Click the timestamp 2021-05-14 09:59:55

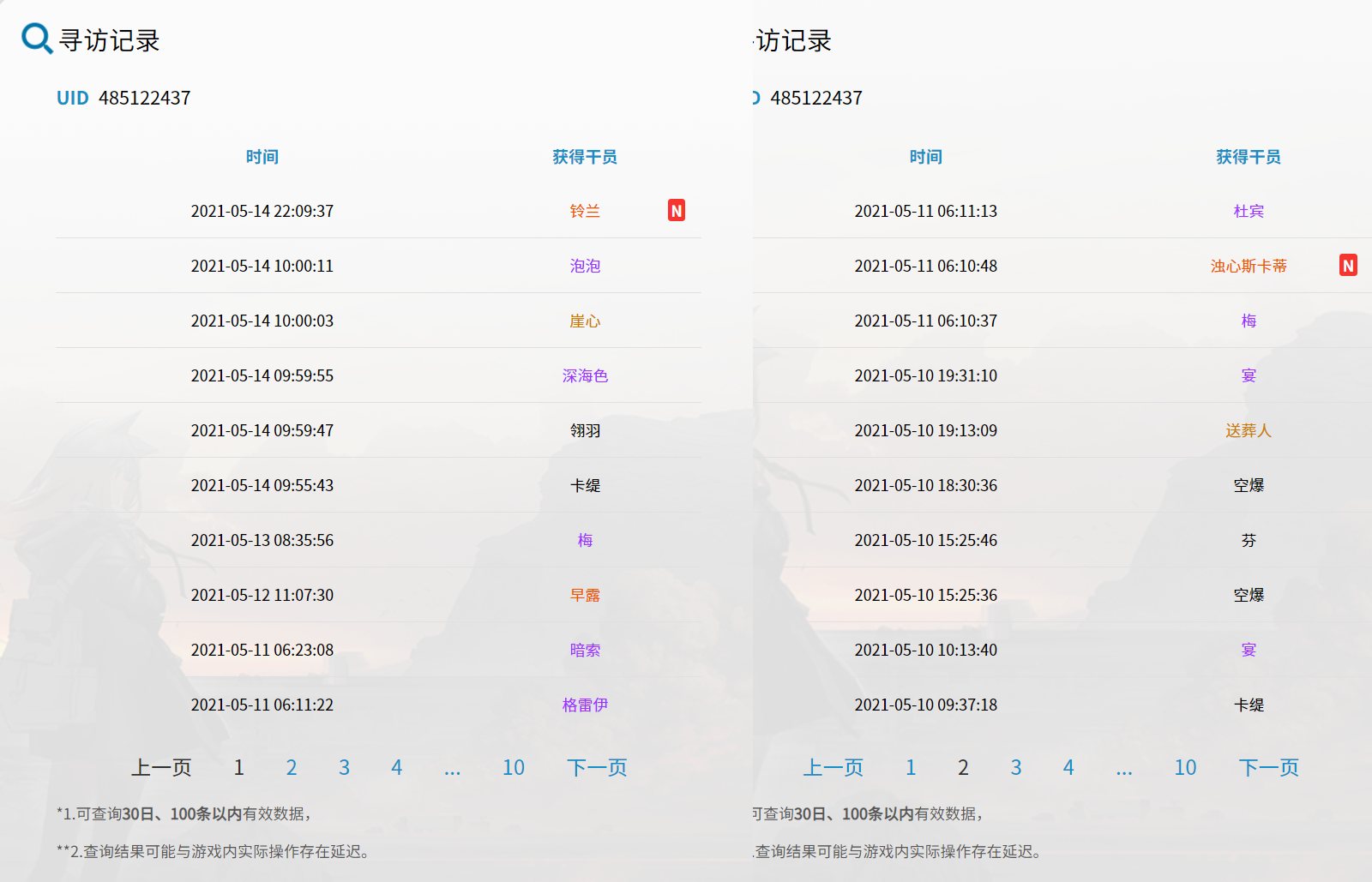click(262, 375)
